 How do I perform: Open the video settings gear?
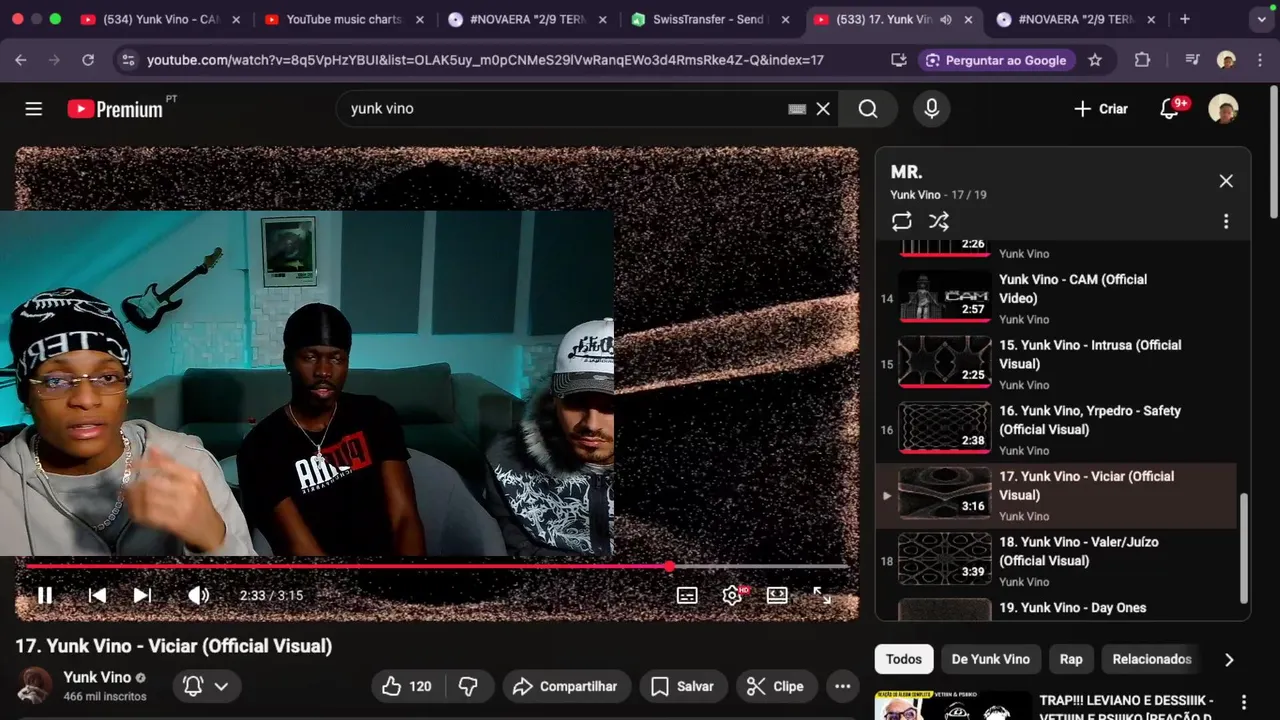point(732,595)
